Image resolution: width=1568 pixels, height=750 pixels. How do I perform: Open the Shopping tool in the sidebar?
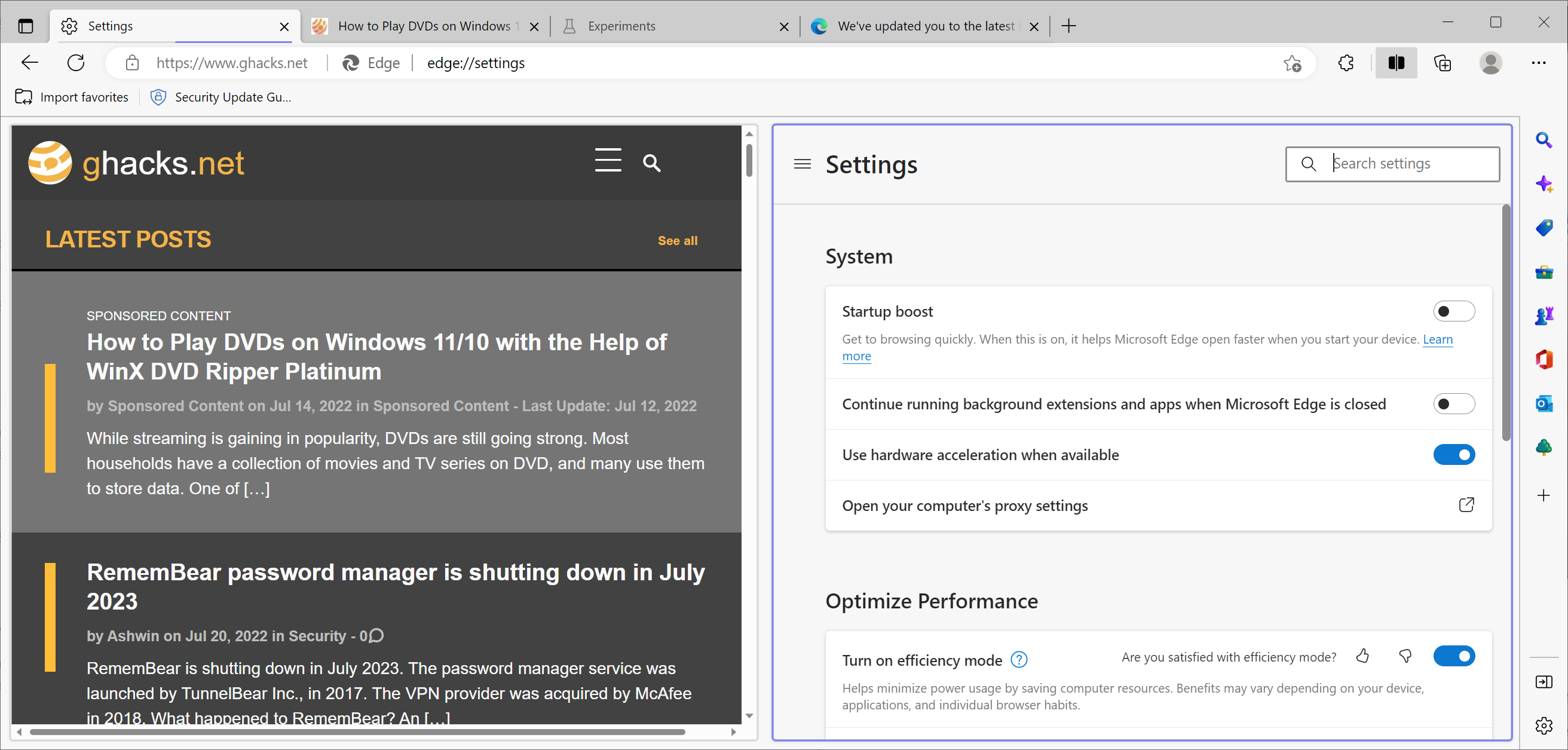pos(1545,228)
